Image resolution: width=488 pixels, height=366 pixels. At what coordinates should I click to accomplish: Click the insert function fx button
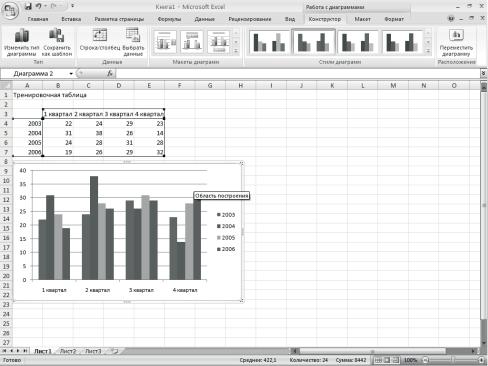coord(110,74)
